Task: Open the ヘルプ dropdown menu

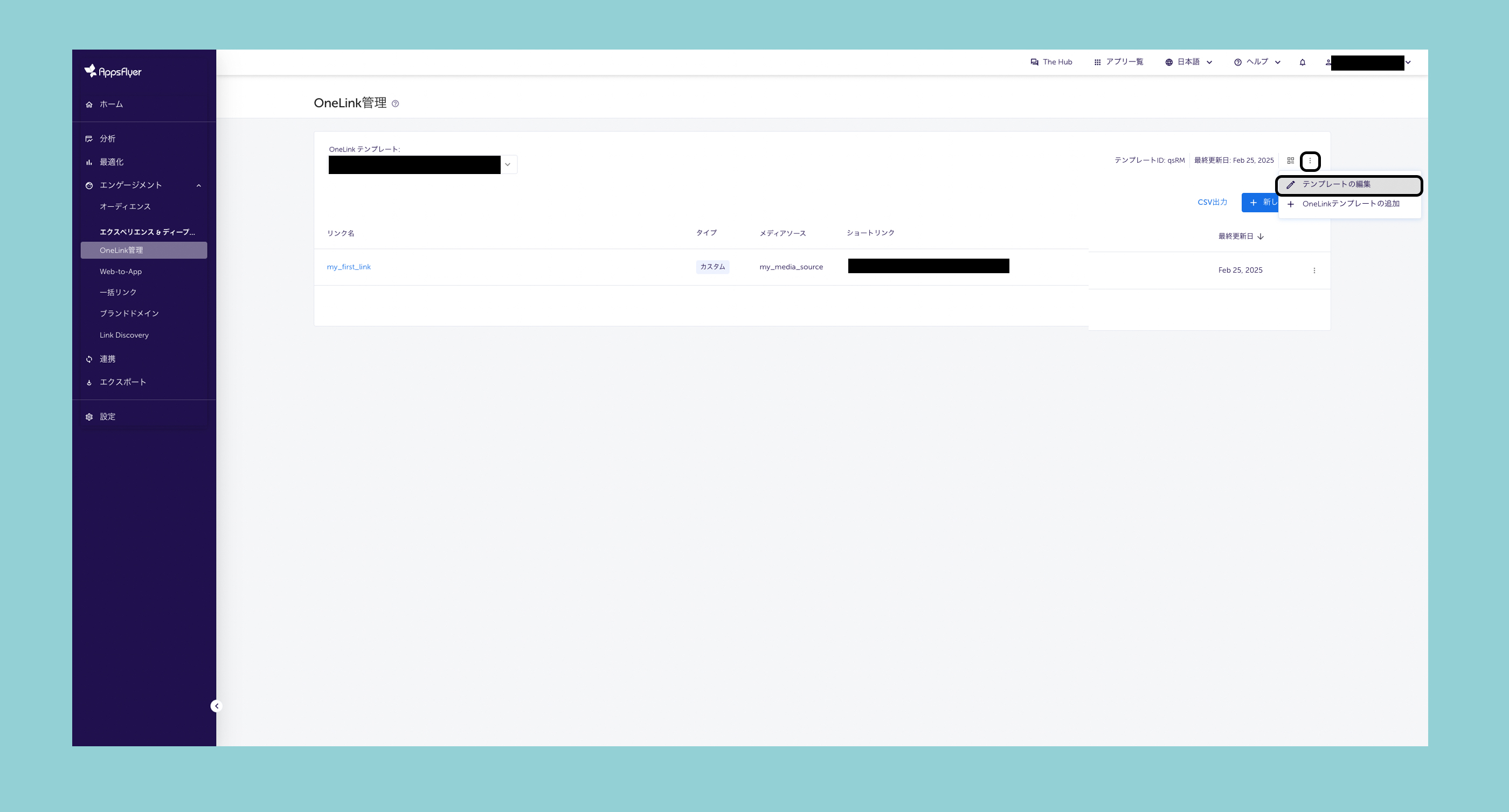Action: coord(1257,62)
